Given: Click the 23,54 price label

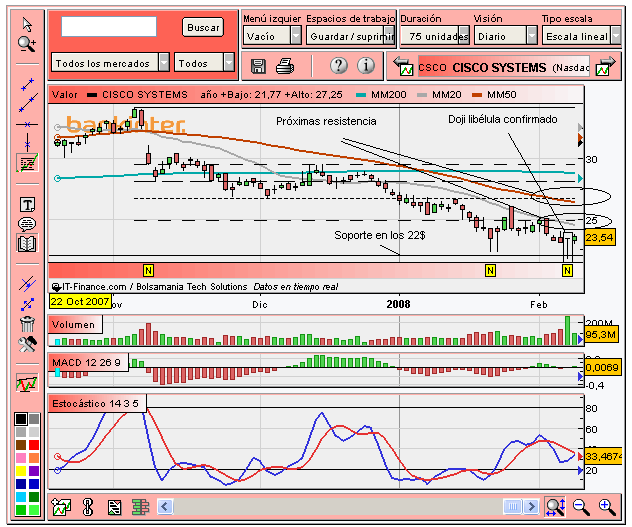Looking at the screenshot, I should (x=600, y=237).
